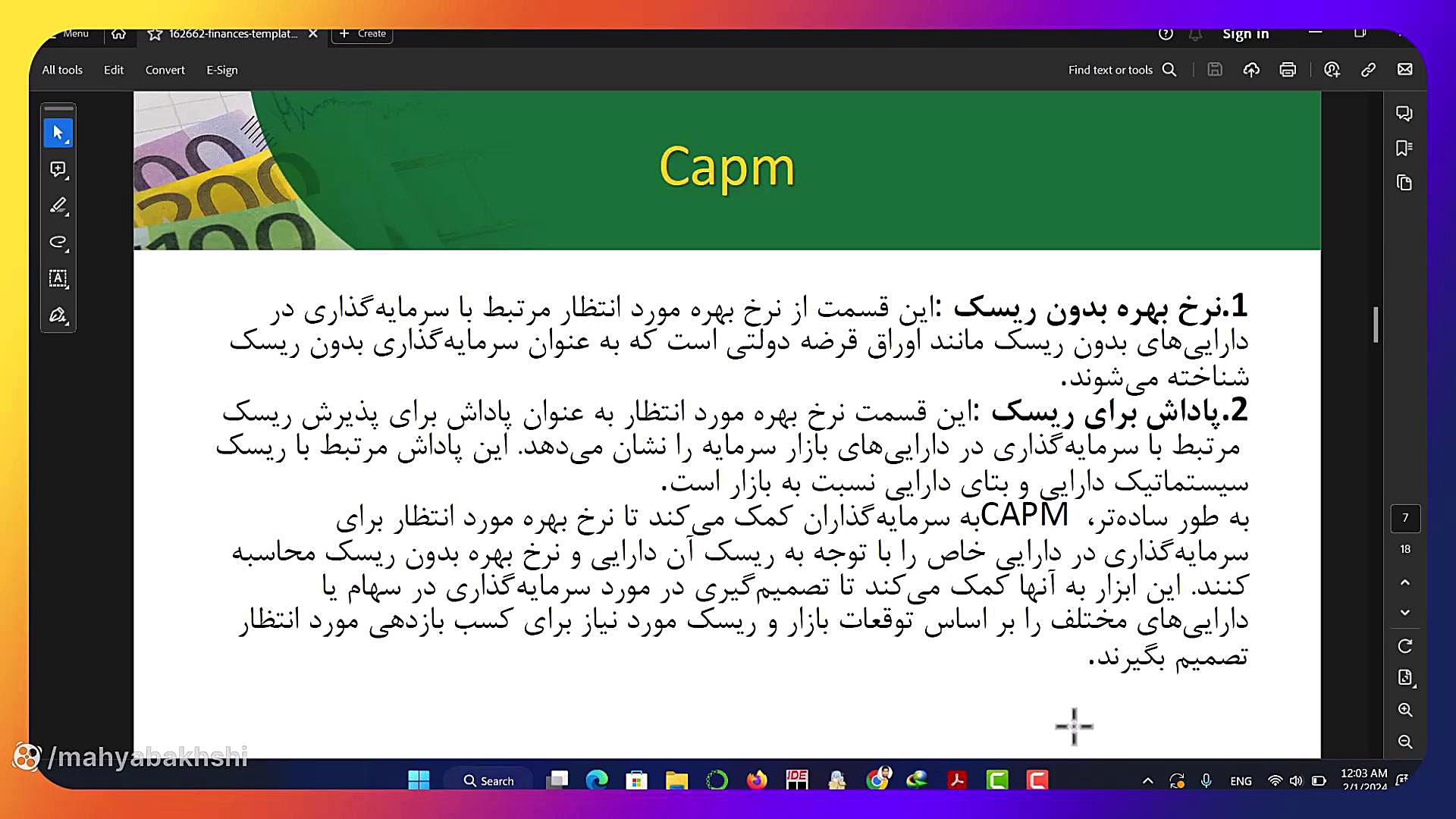This screenshot has height=819, width=1456.
Task: Open Firefox from the taskbar
Action: (x=757, y=780)
